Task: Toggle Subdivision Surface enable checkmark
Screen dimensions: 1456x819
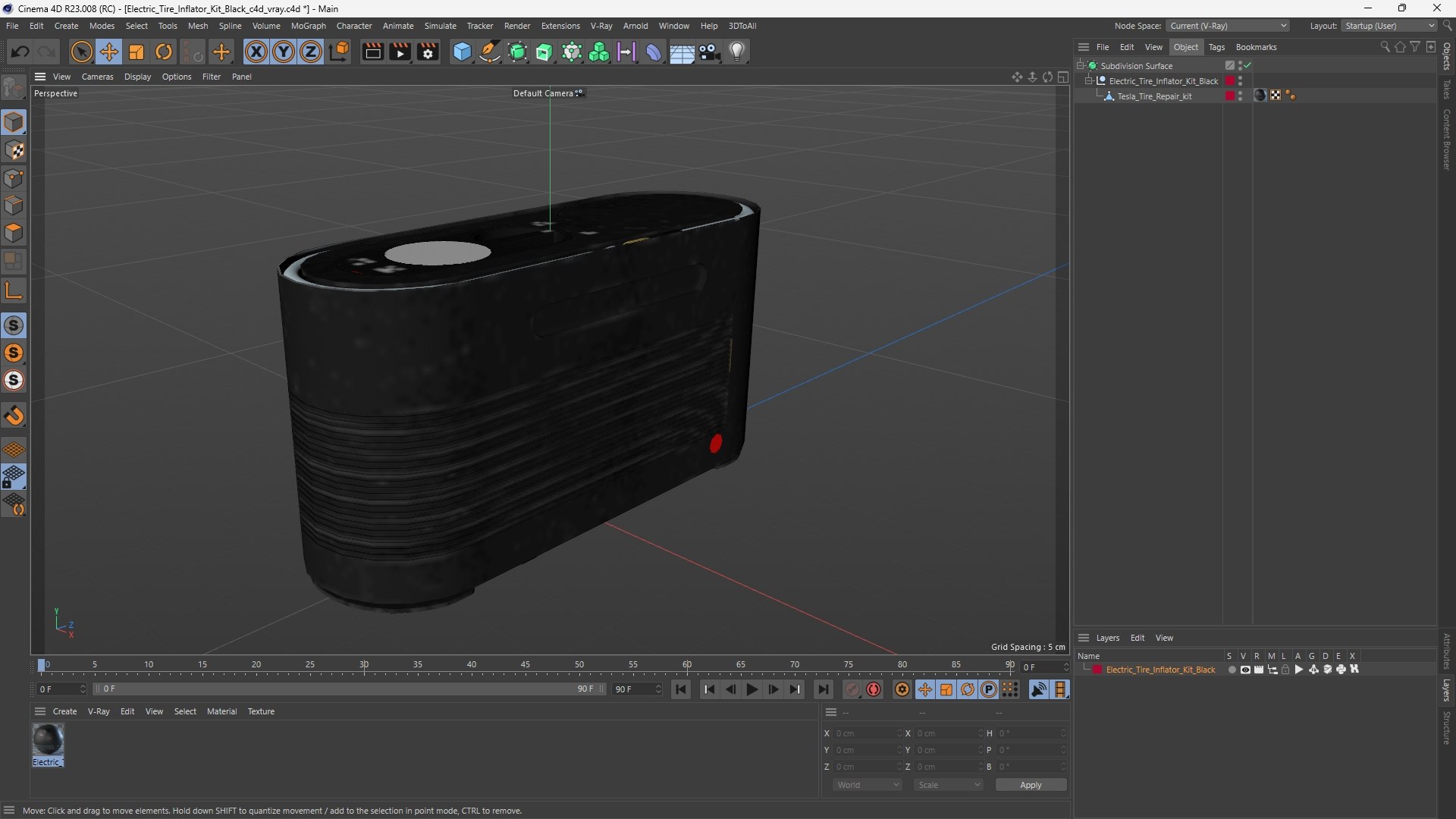Action: pyautogui.click(x=1247, y=66)
